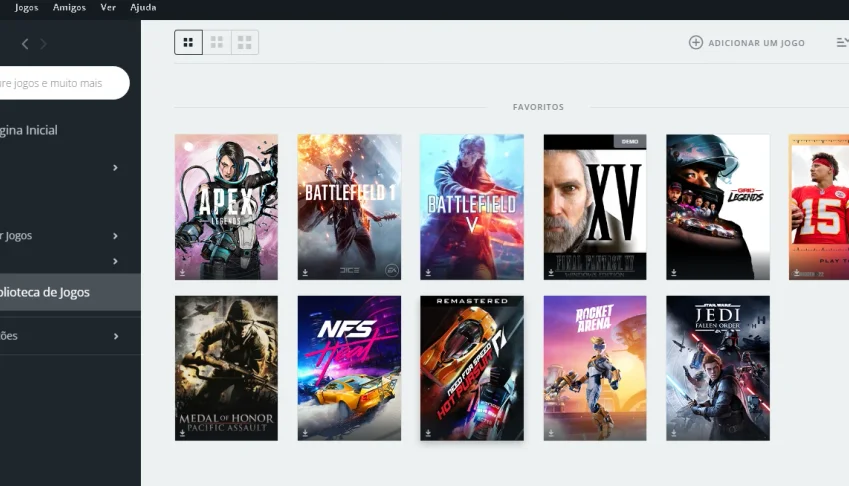Click download icon on Final Fantasy XV tile
The height and width of the screenshot is (486, 849).
tap(551, 273)
